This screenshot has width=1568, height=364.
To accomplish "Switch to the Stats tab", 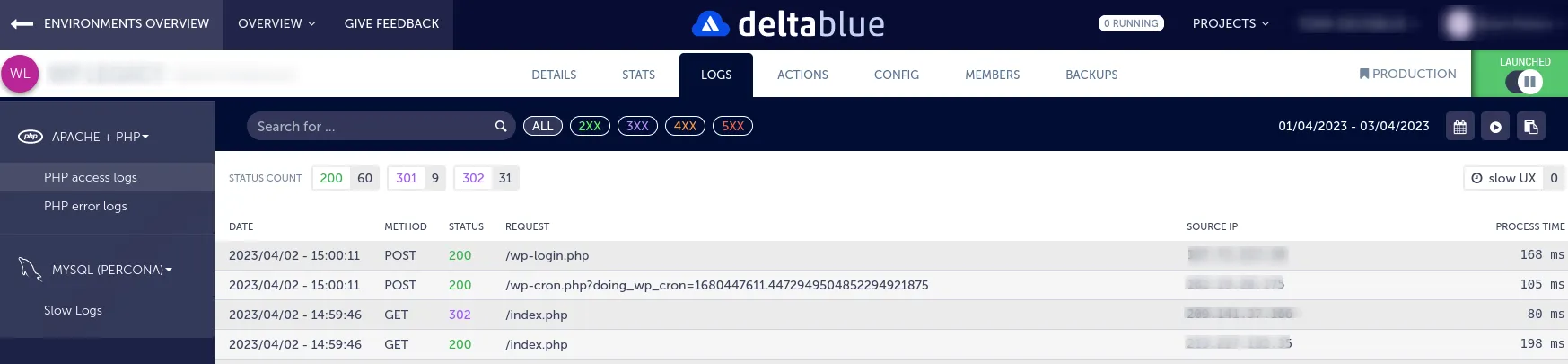I will (x=638, y=75).
